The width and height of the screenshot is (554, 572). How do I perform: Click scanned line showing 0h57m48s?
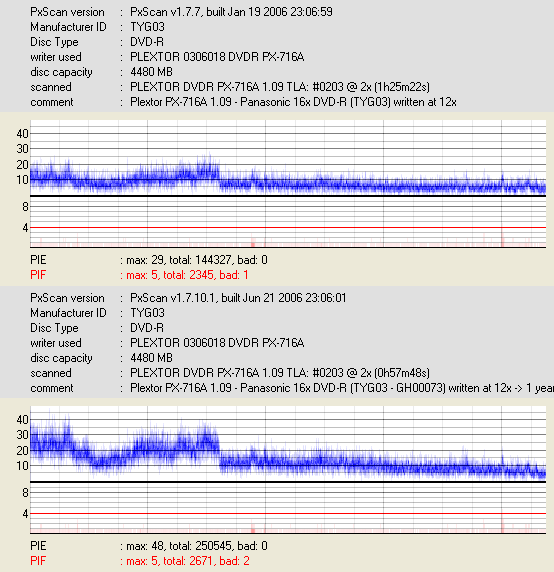pos(280,373)
